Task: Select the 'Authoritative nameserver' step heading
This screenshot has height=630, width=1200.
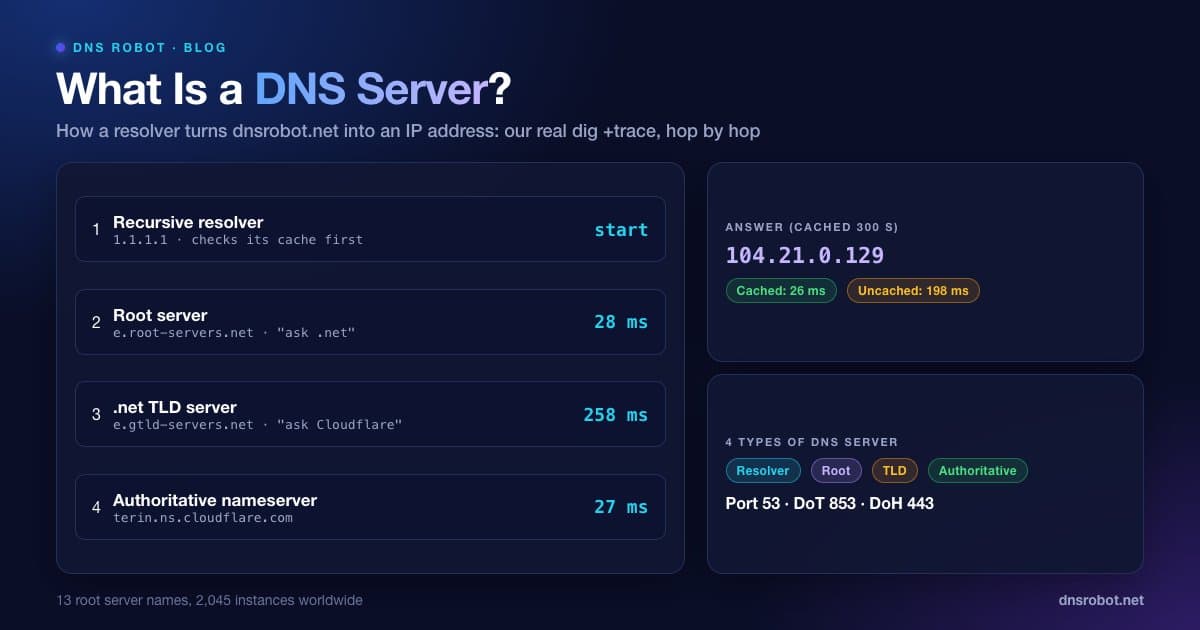Action: (x=215, y=500)
